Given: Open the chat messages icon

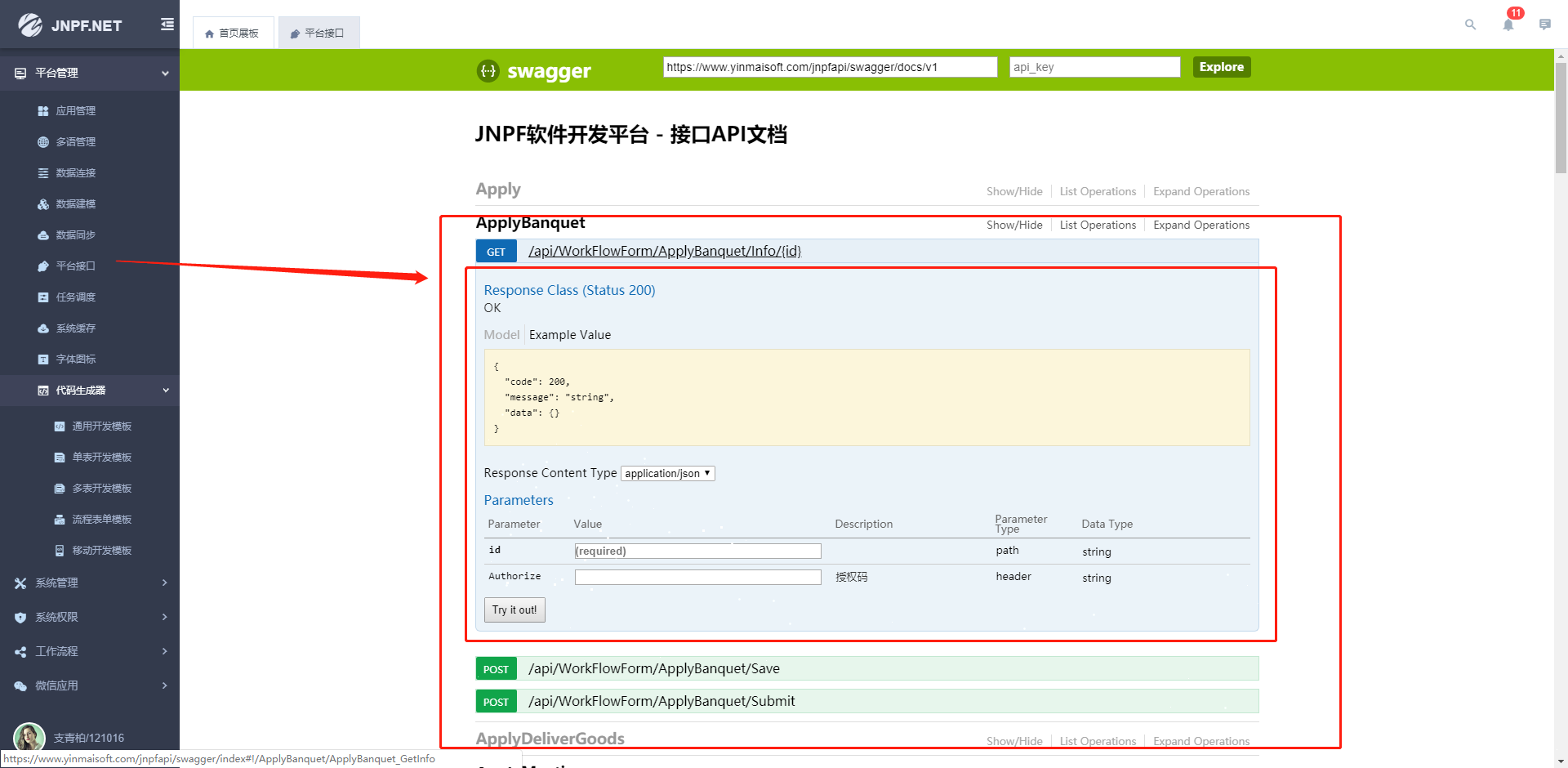Looking at the screenshot, I should coord(1544,25).
